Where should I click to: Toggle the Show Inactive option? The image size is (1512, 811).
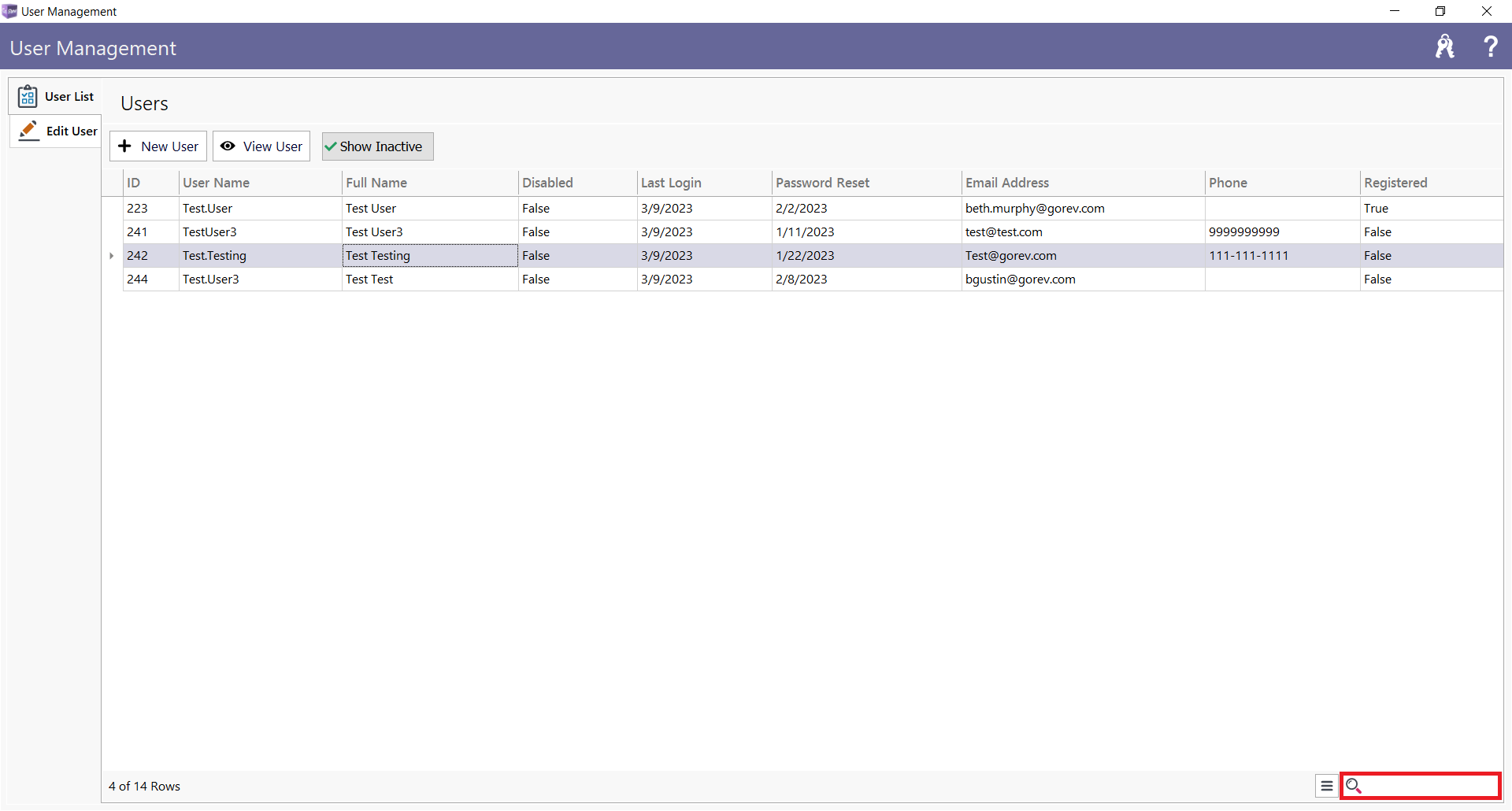point(377,146)
